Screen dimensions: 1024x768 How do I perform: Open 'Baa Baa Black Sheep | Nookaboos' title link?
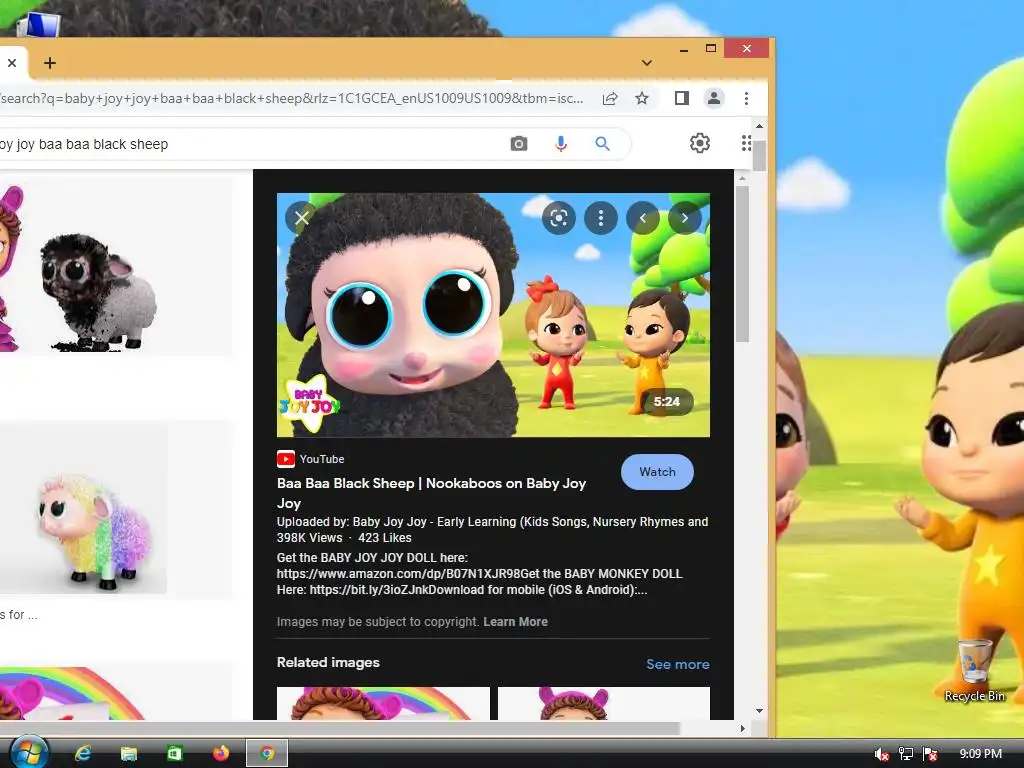click(x=432, y=493)
